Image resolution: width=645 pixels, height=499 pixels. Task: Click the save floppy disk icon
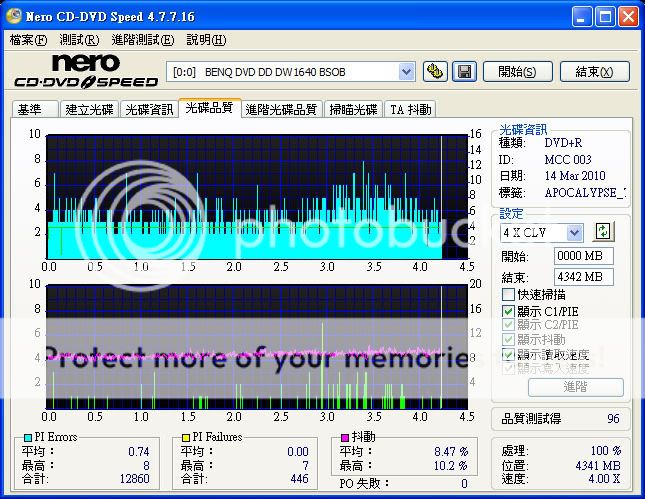coord(464,72)
